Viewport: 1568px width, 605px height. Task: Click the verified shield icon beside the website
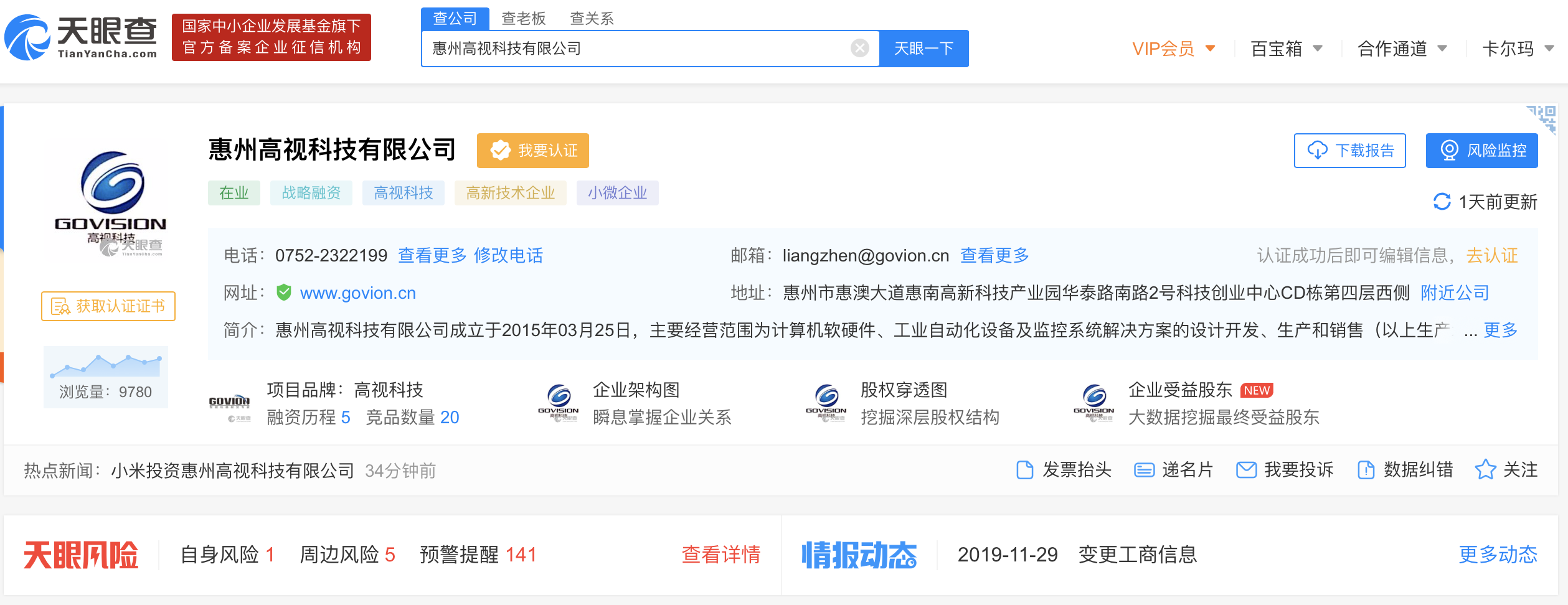click(284, 293)
